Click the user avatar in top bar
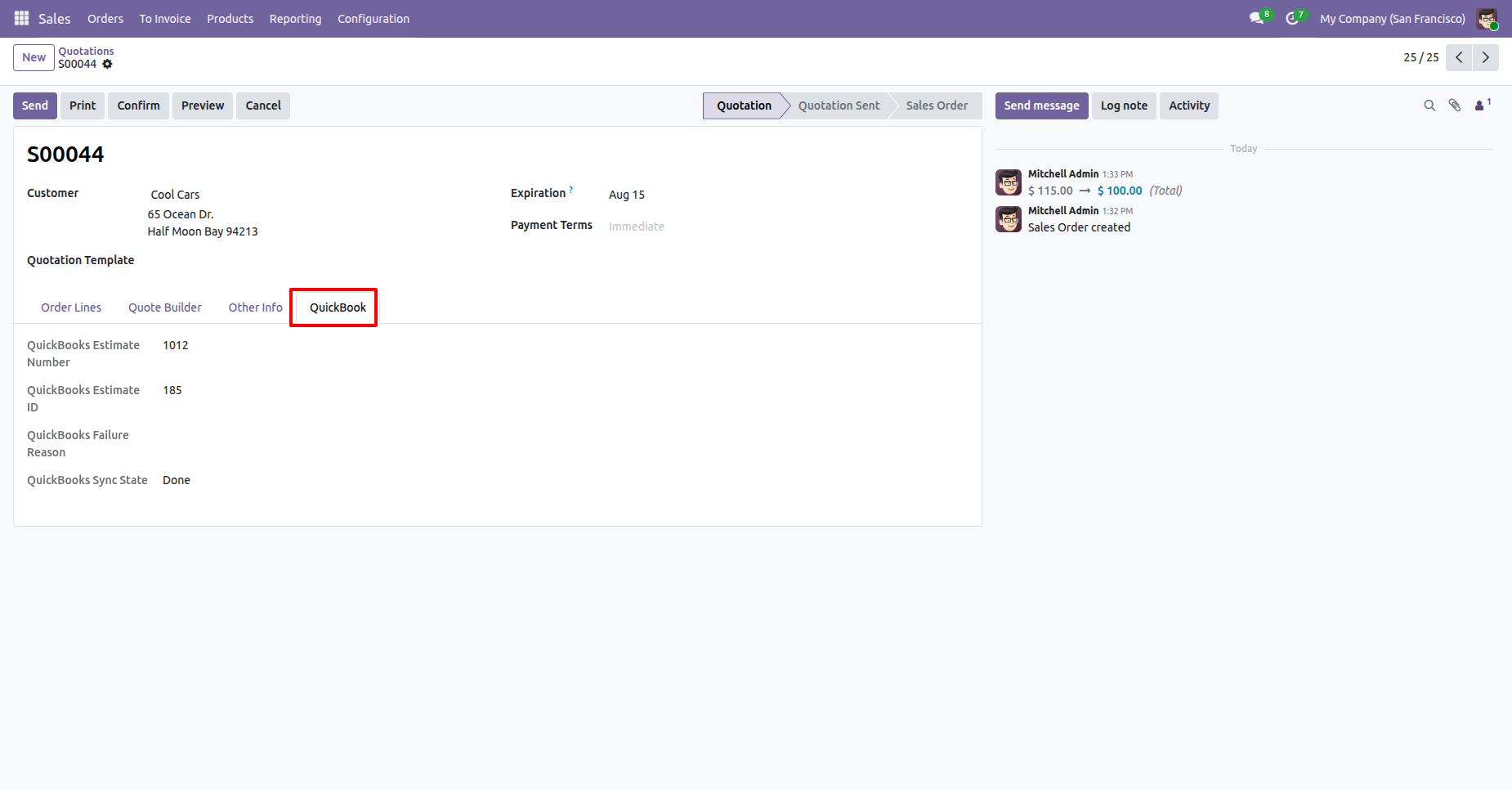The image size is (1512, 790). (x=1487, y=18)
